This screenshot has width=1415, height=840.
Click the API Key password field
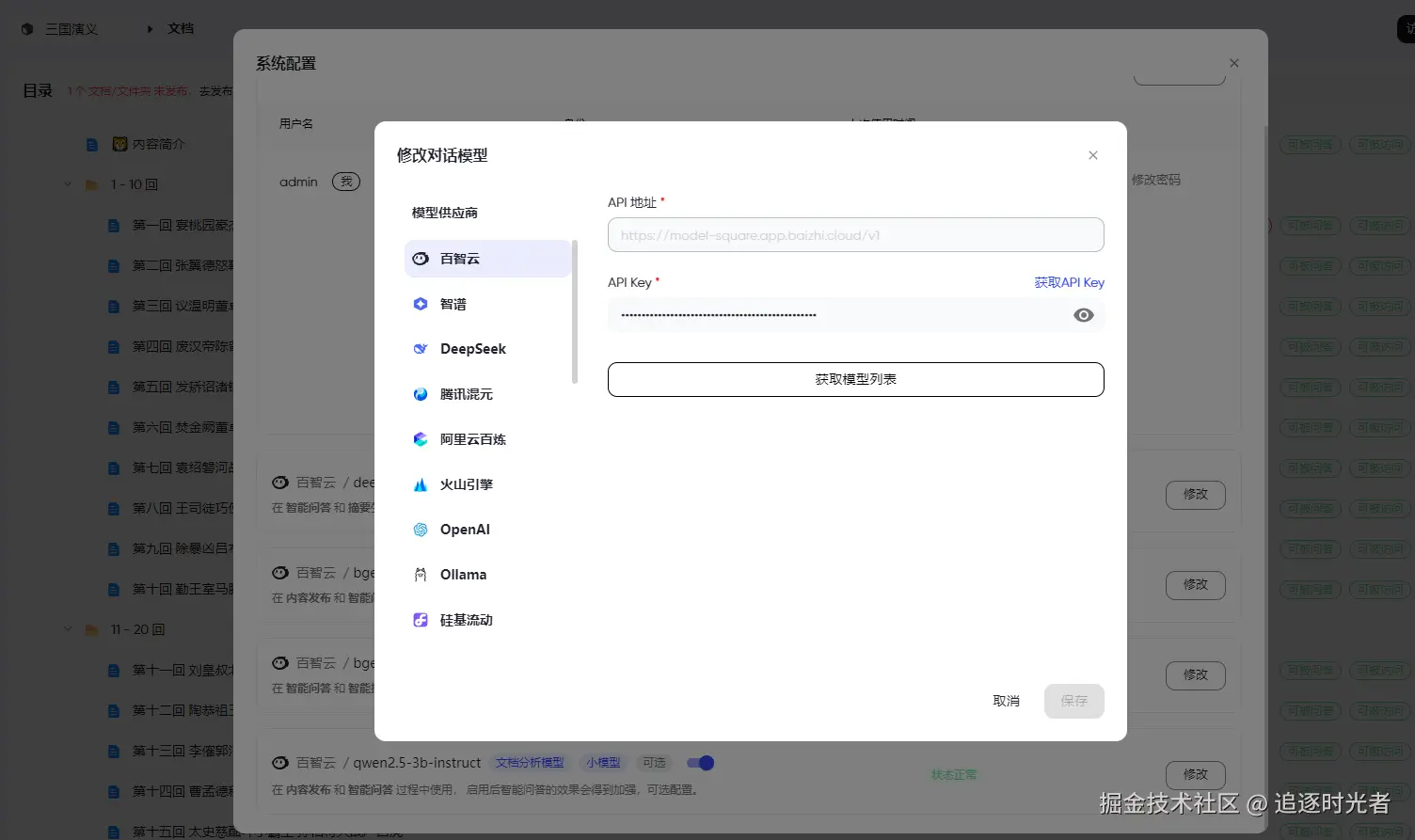point(856,315)
